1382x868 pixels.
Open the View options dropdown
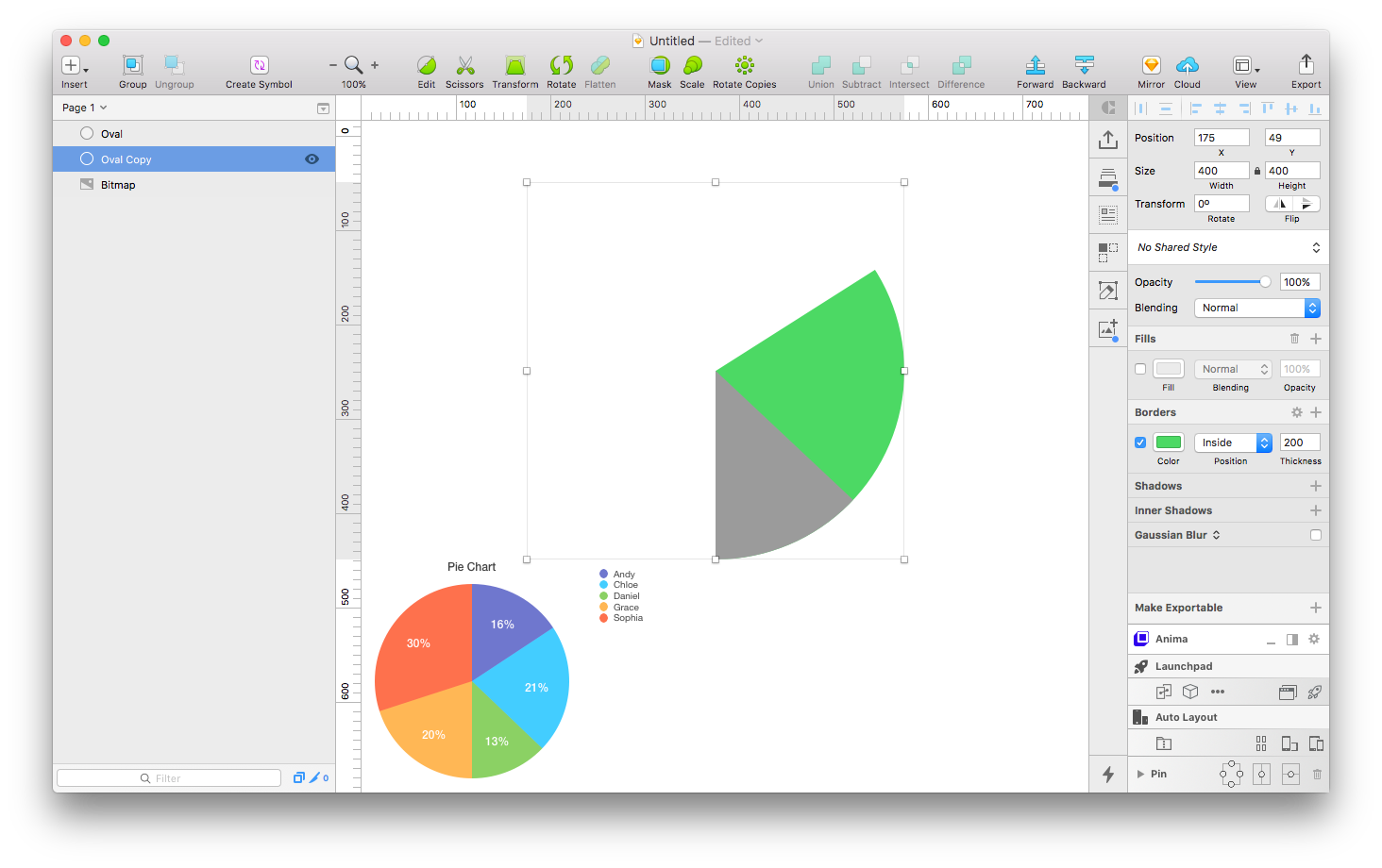(x=1246, y=65)
